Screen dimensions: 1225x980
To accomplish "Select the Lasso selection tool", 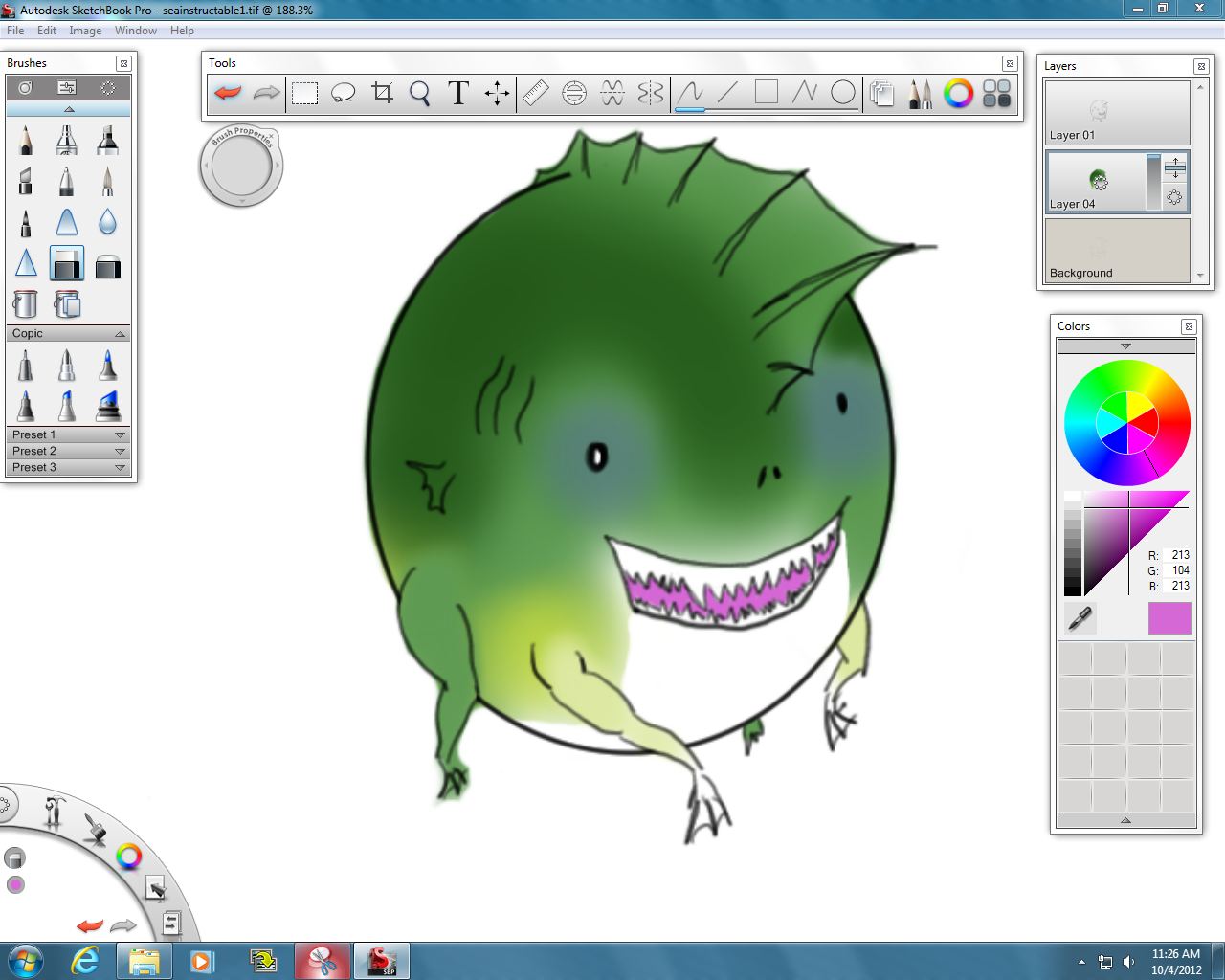I will point(343,93).
